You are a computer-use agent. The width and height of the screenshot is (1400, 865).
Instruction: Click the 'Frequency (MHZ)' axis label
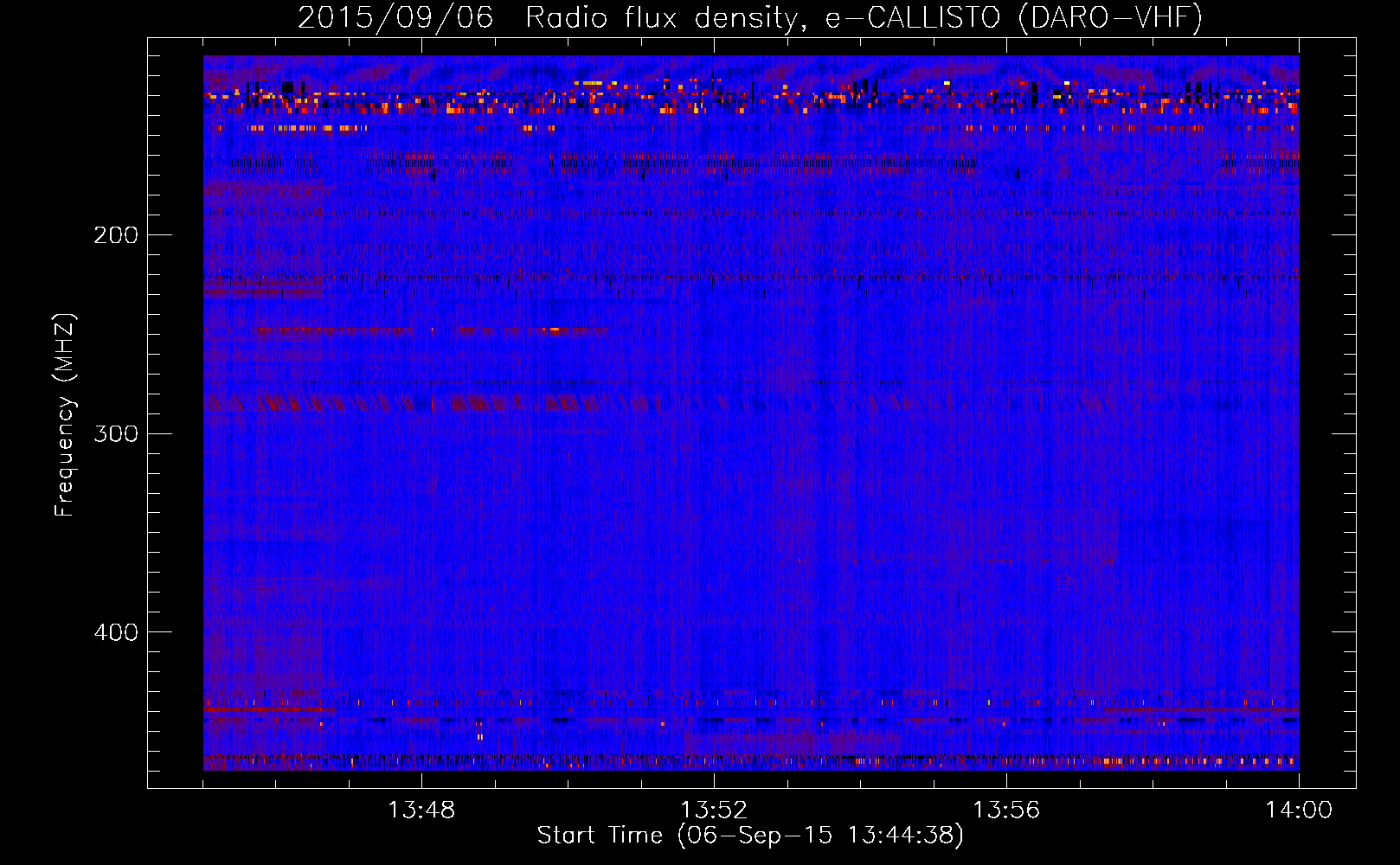pyautogui.click(x=65, y=415)
